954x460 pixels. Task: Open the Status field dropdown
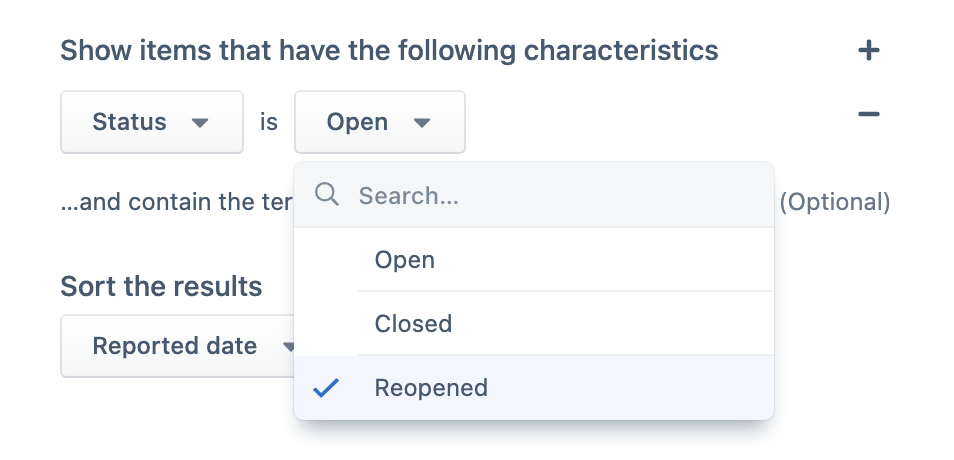point(152,122)
